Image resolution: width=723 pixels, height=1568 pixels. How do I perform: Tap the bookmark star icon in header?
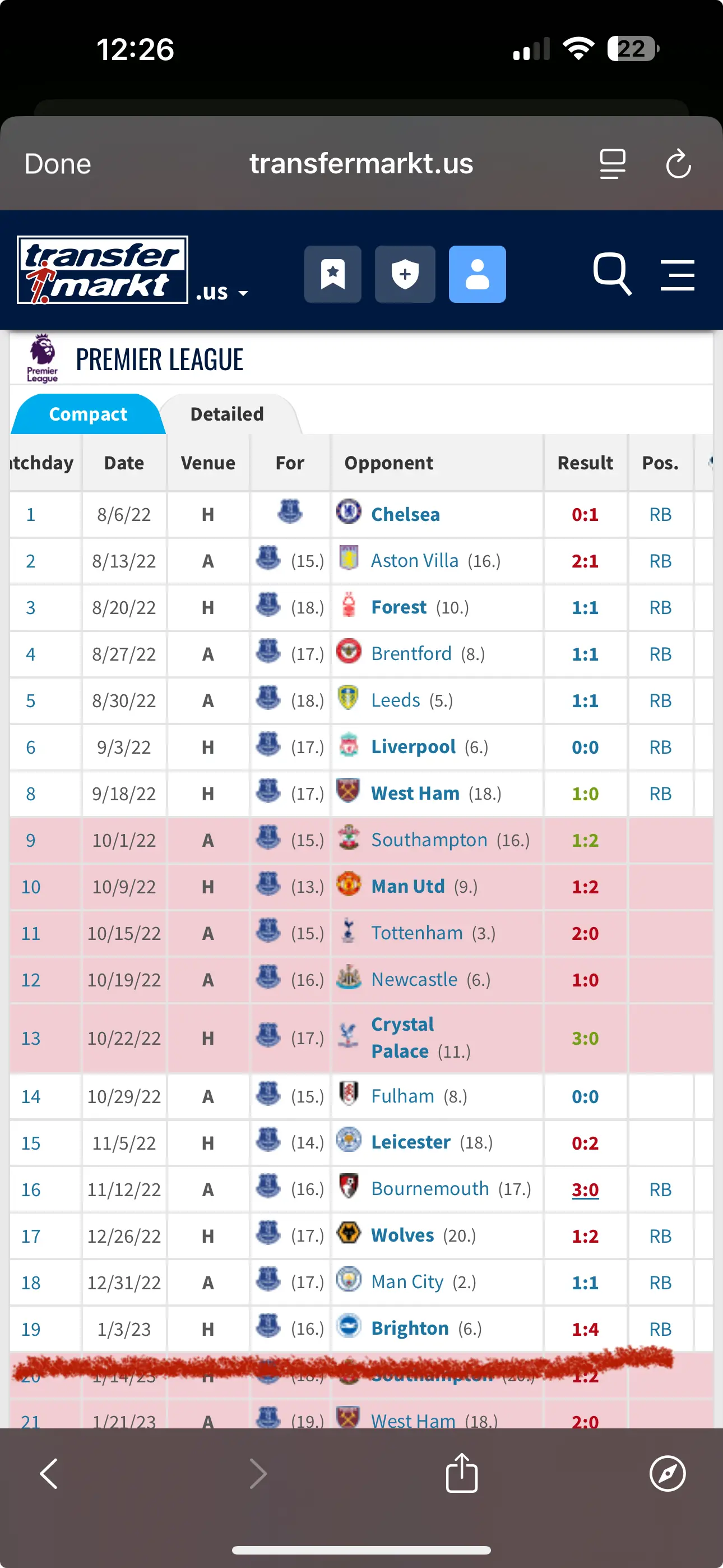[x=332, y=274]
